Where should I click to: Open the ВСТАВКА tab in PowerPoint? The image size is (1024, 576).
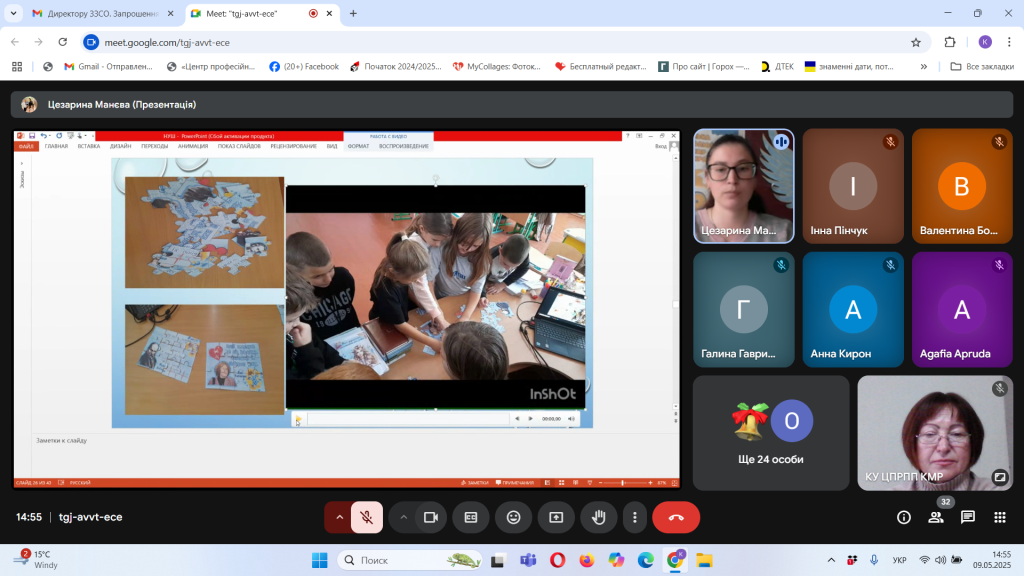(89, 146)
